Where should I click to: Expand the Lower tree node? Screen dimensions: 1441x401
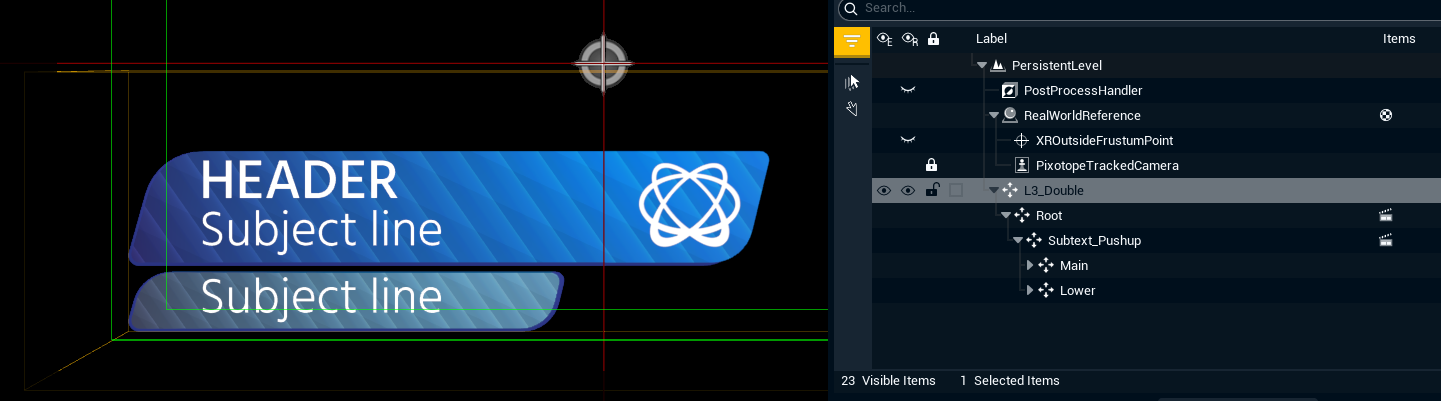pos(1031,290)
